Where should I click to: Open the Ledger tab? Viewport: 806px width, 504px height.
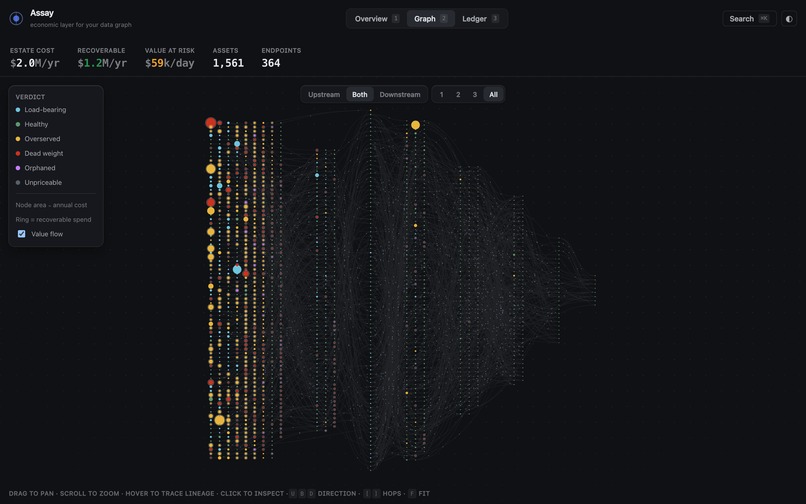tap(481, 19)
